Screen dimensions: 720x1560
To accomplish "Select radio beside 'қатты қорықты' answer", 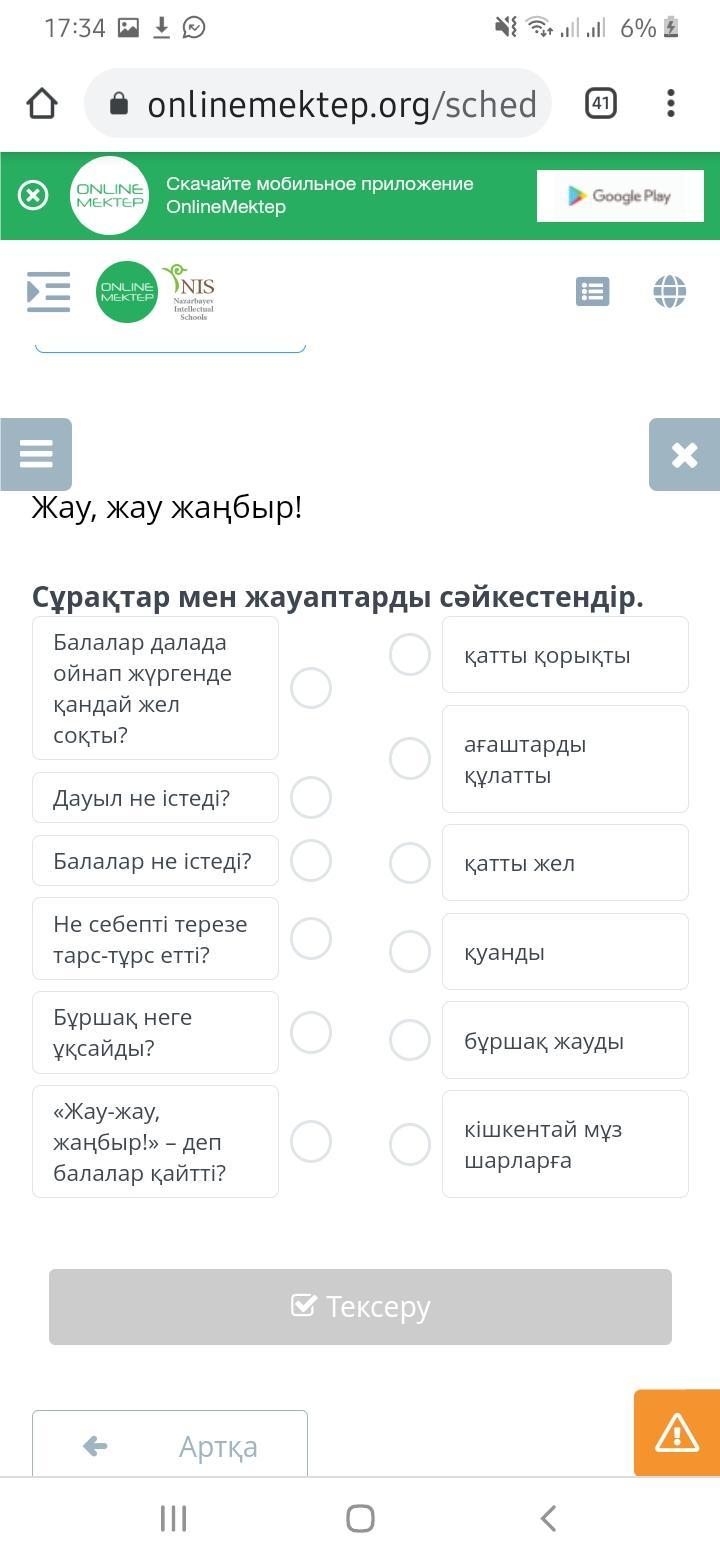I will [410, 655].
